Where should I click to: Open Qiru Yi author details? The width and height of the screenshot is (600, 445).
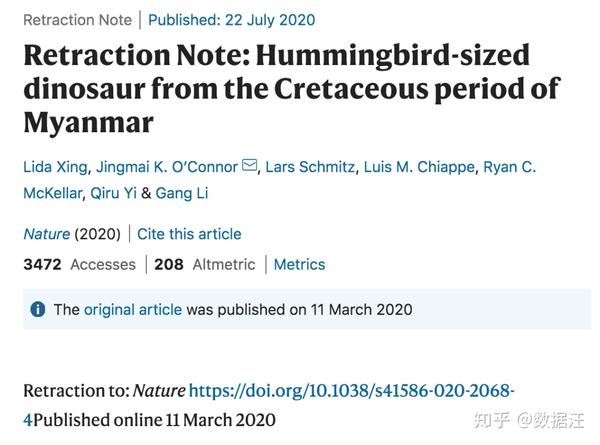coord(113,193)
